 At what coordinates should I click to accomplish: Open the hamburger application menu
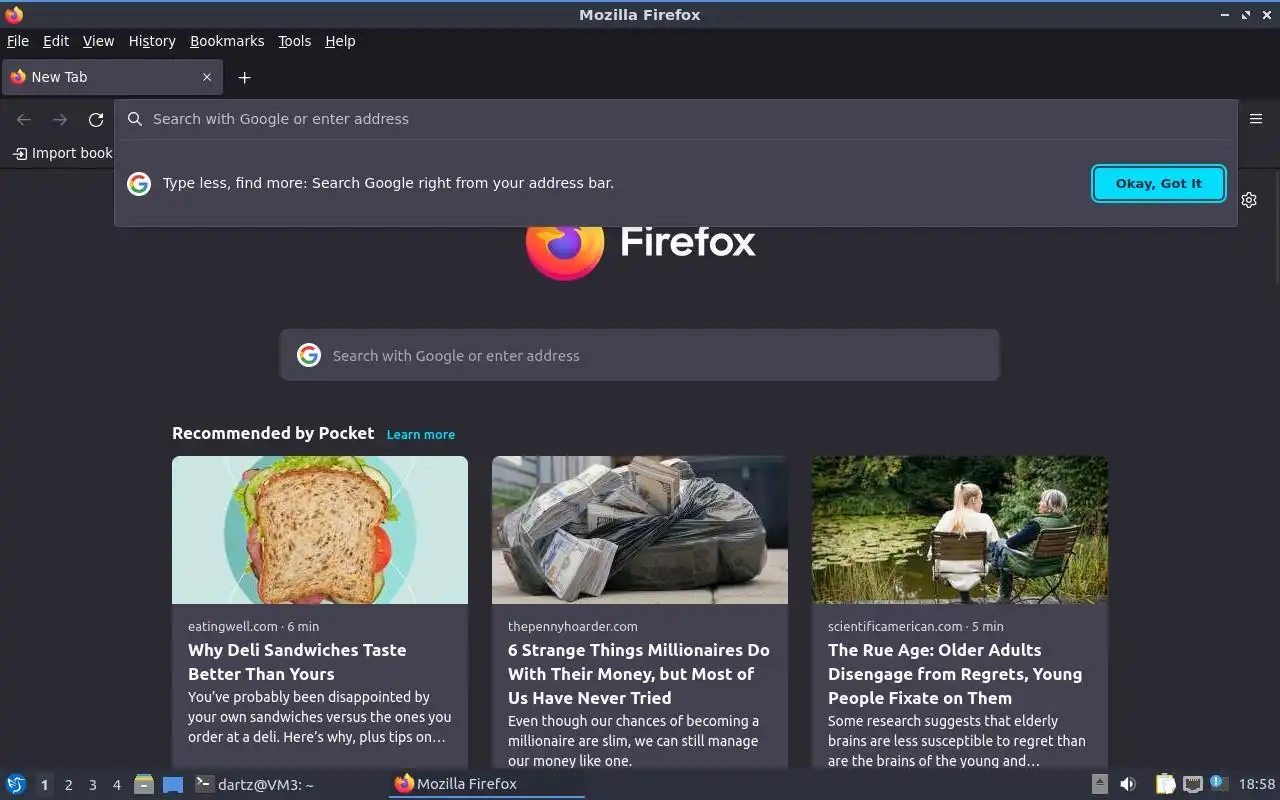pyautogui.click(x=1256, y=118)
